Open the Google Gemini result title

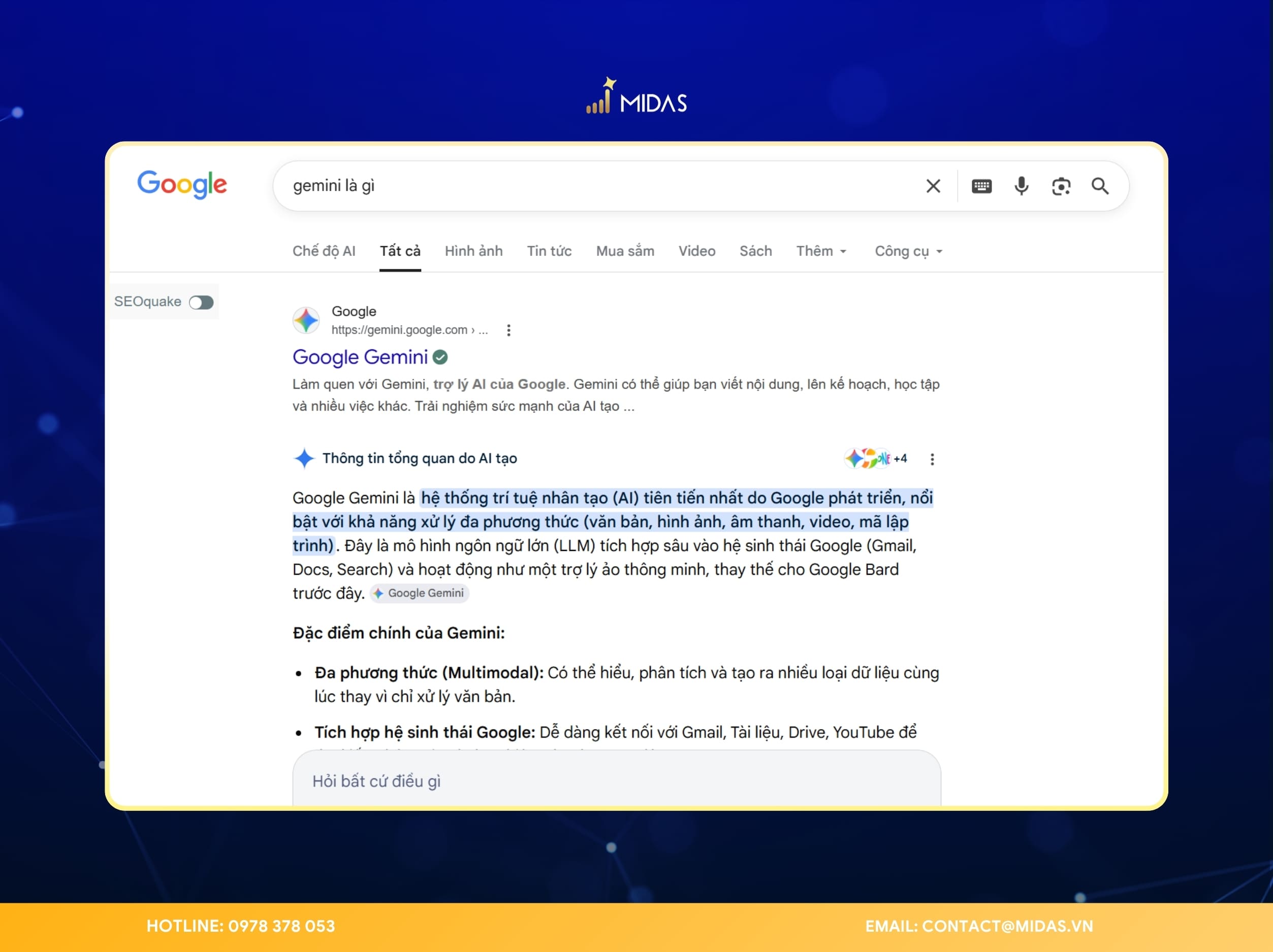[360, 356]
